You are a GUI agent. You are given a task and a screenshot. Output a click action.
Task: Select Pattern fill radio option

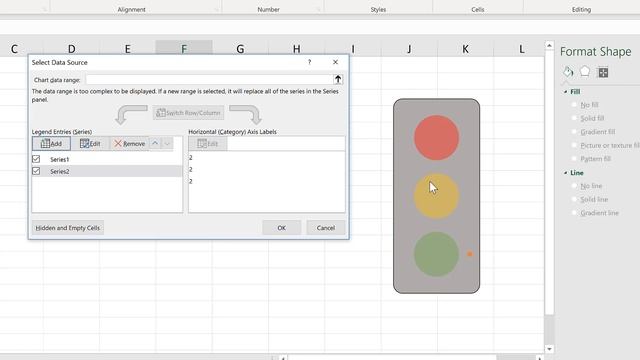(x=574, y=158)
